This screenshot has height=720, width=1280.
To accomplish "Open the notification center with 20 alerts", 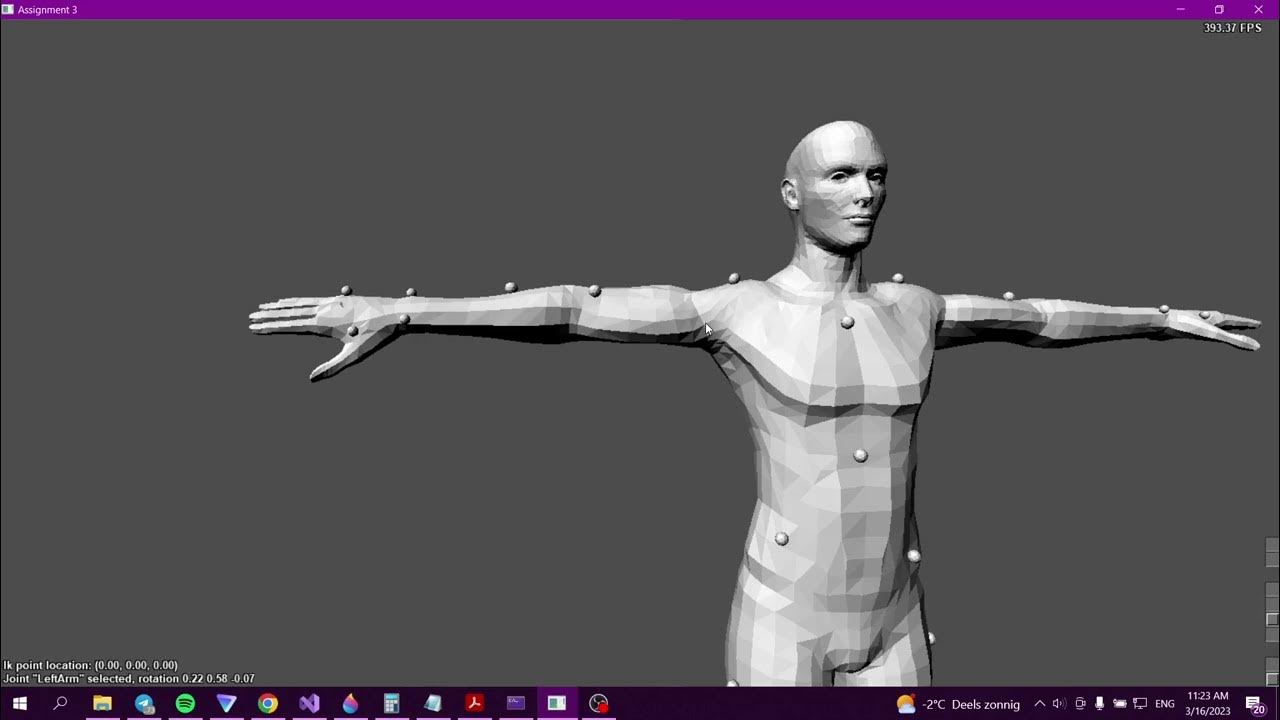I will click(x=1255, y=704).
